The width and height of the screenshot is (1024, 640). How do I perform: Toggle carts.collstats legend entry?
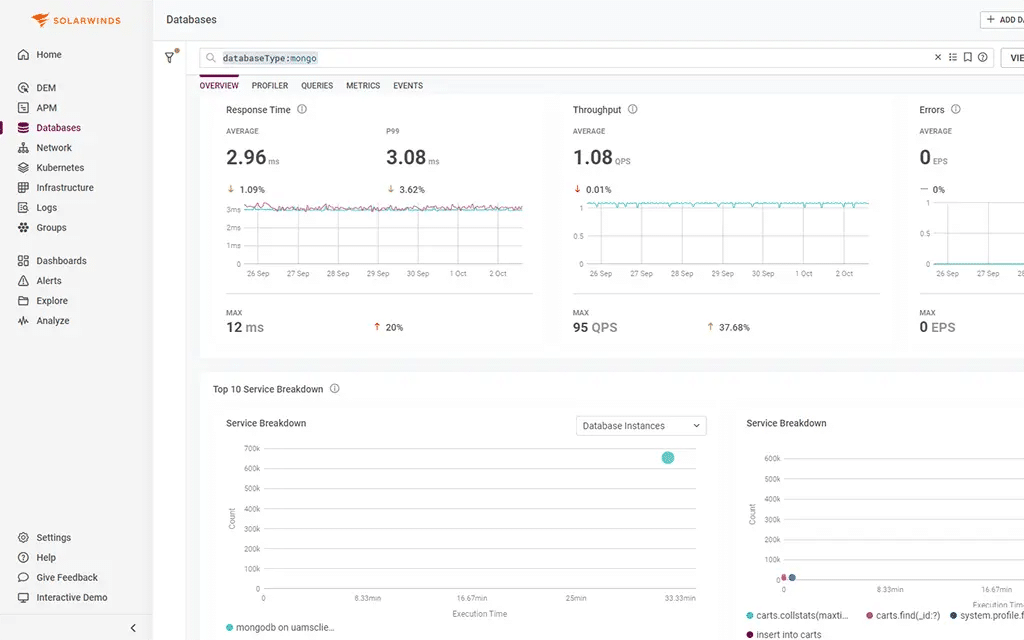797,615
